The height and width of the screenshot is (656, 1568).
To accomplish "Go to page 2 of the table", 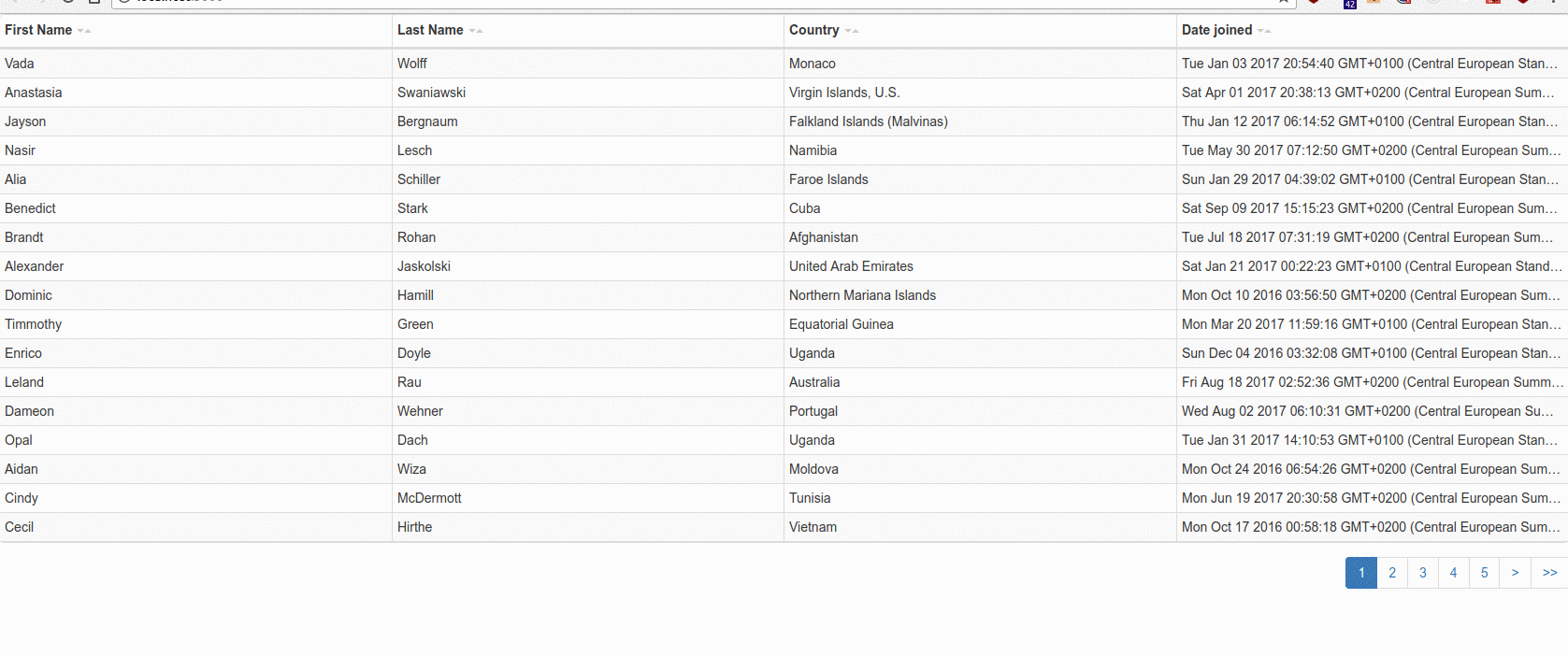I will point(1392,573).
